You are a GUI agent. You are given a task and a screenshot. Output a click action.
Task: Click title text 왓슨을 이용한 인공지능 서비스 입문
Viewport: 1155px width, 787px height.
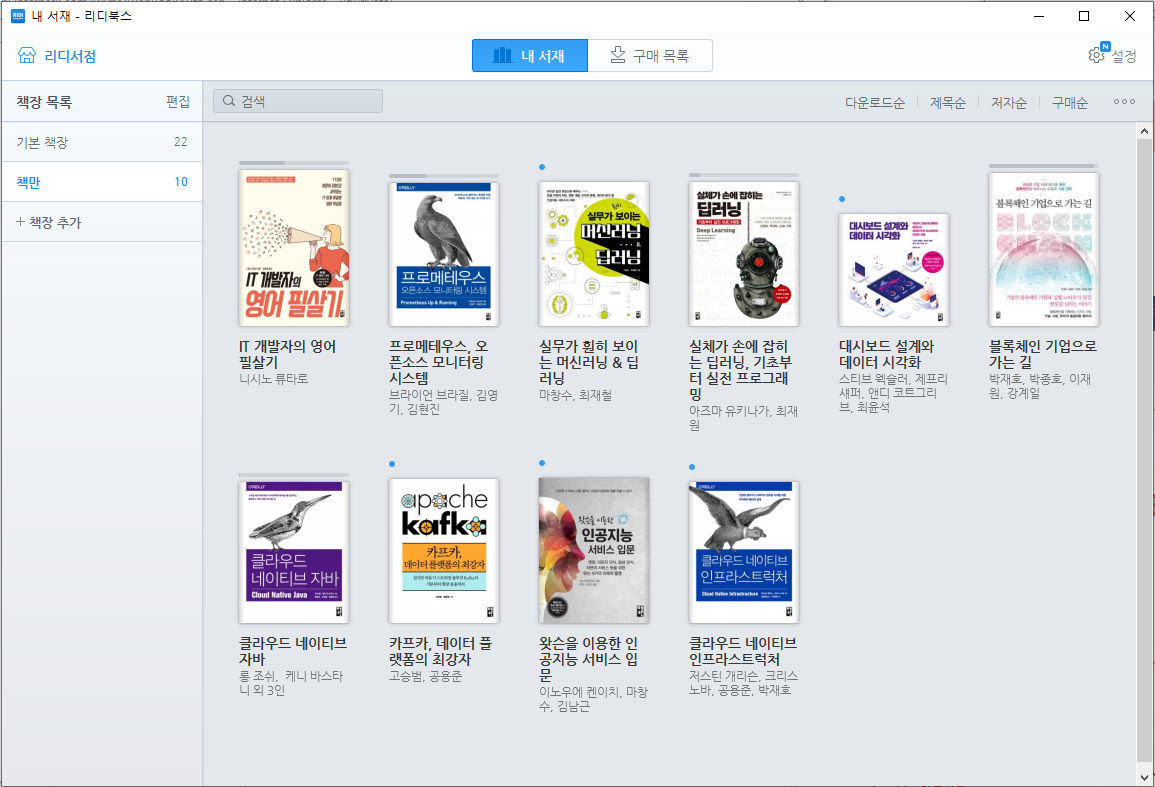tap(589, 659)
